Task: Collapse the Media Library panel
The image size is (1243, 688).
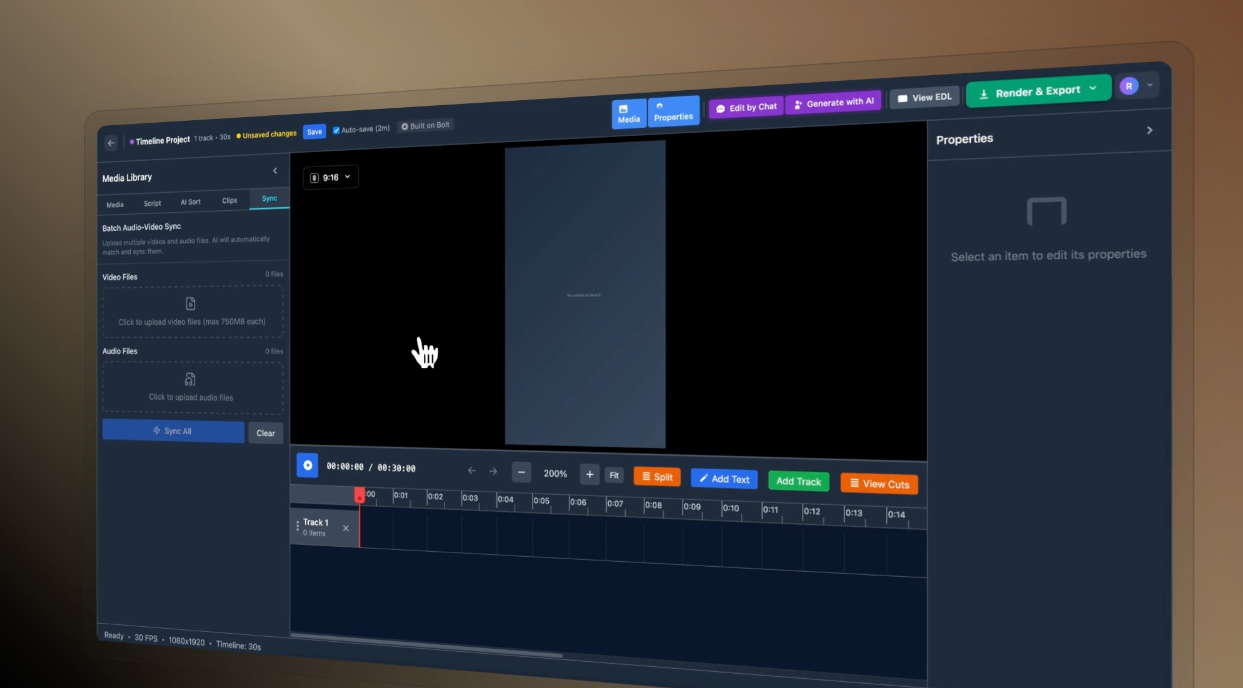Action: coord(275,171)
